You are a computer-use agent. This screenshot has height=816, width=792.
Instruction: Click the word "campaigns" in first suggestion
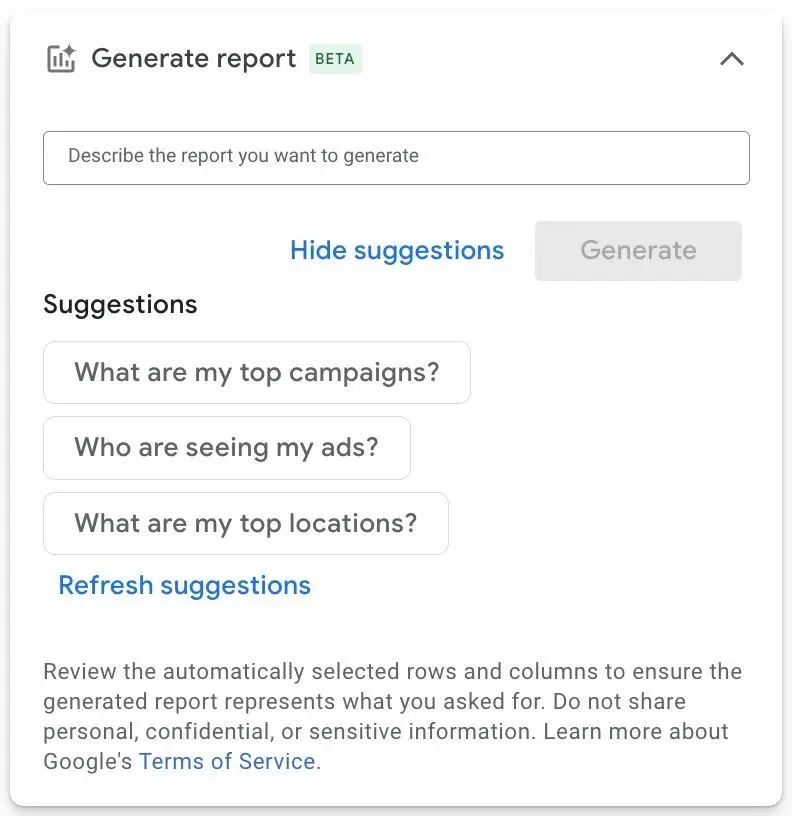point(364,373)
